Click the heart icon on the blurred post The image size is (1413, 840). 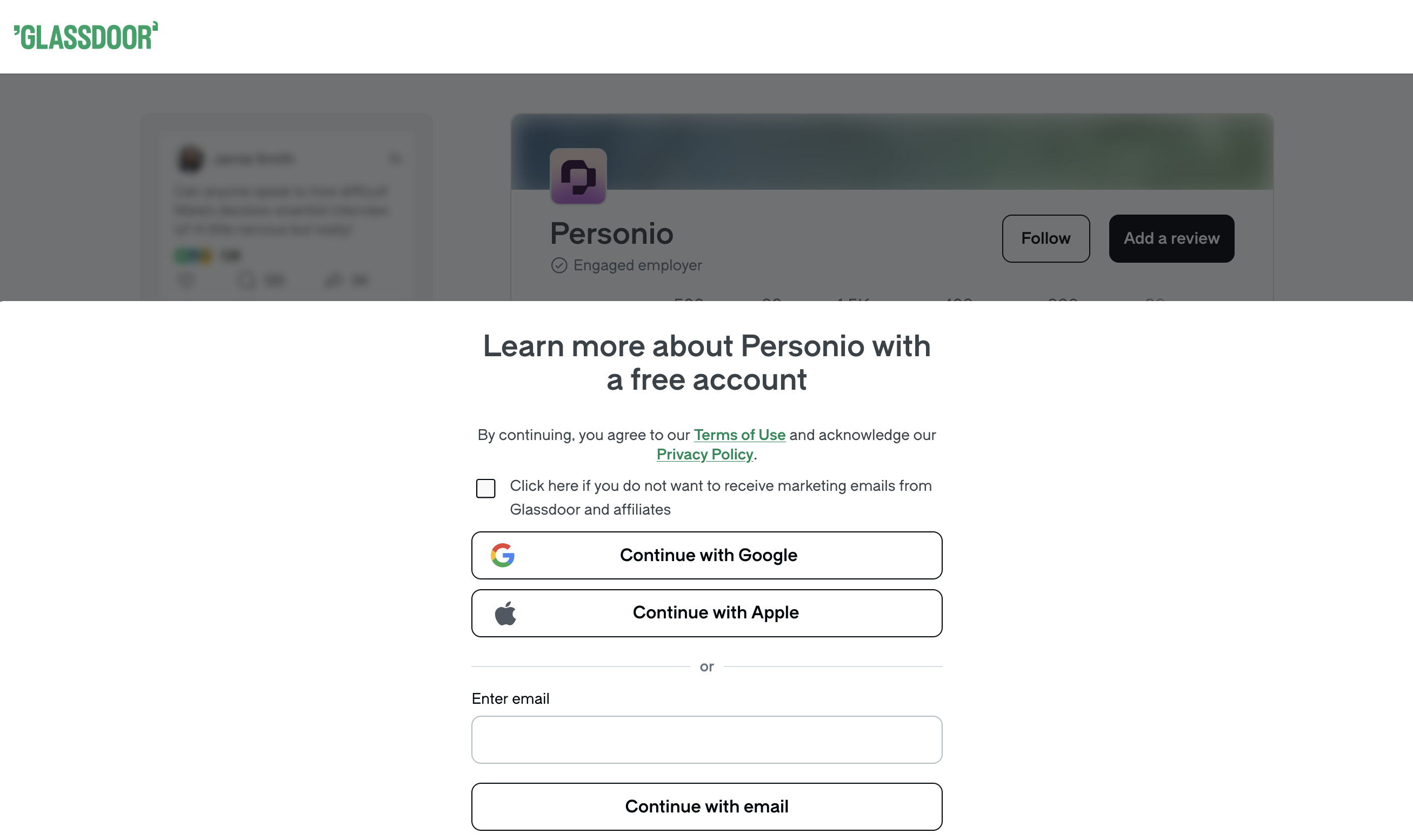coord(185,280)
